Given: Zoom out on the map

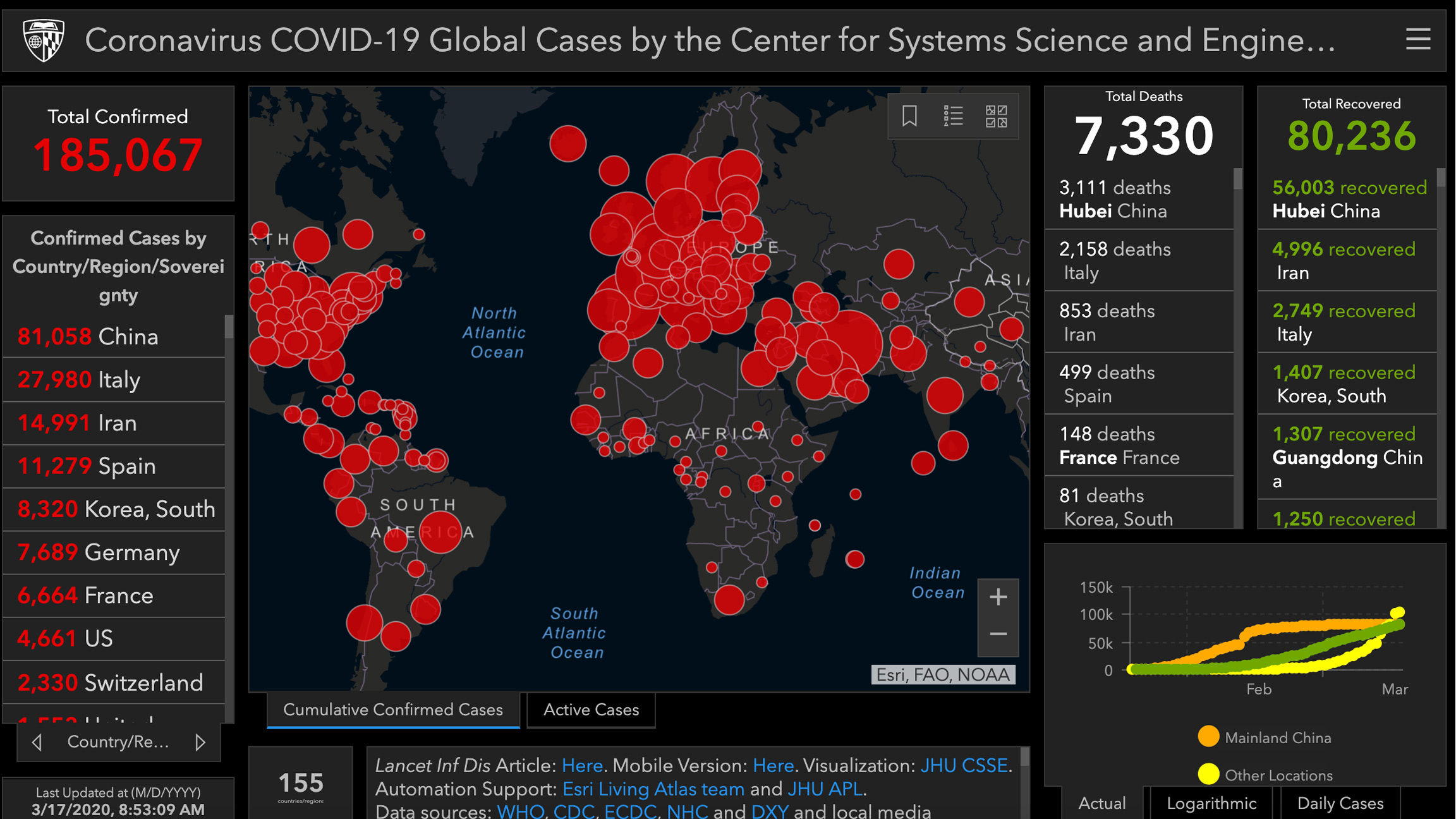Looking at the screenshot, I should (998, 634).
